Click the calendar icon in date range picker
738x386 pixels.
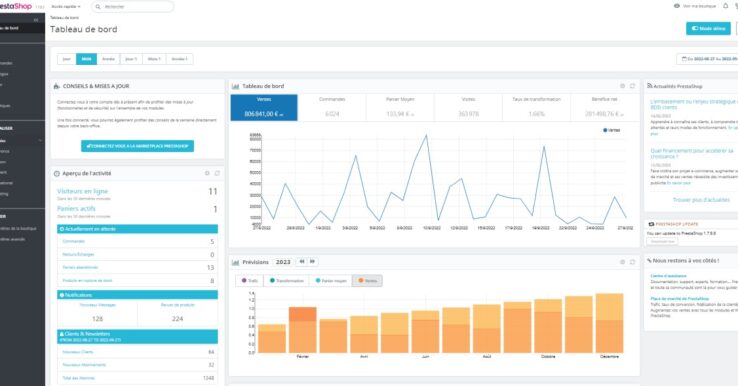point(684,59)
